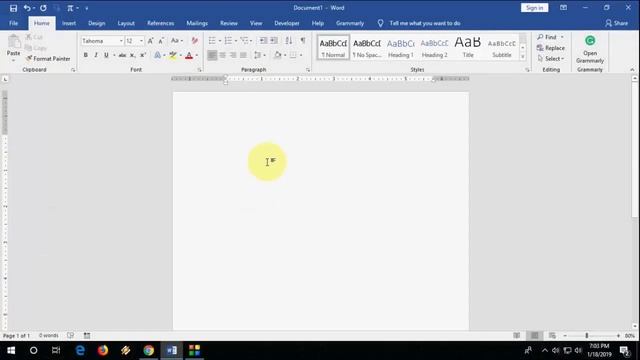Open the Shading color dropdown

coord(285,55)
